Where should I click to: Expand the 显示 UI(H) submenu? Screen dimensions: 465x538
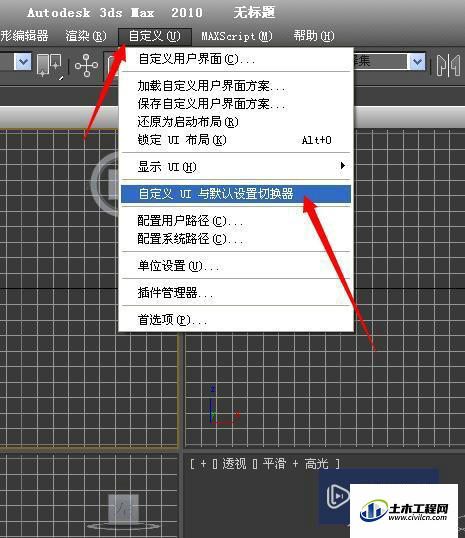(236, 167)
